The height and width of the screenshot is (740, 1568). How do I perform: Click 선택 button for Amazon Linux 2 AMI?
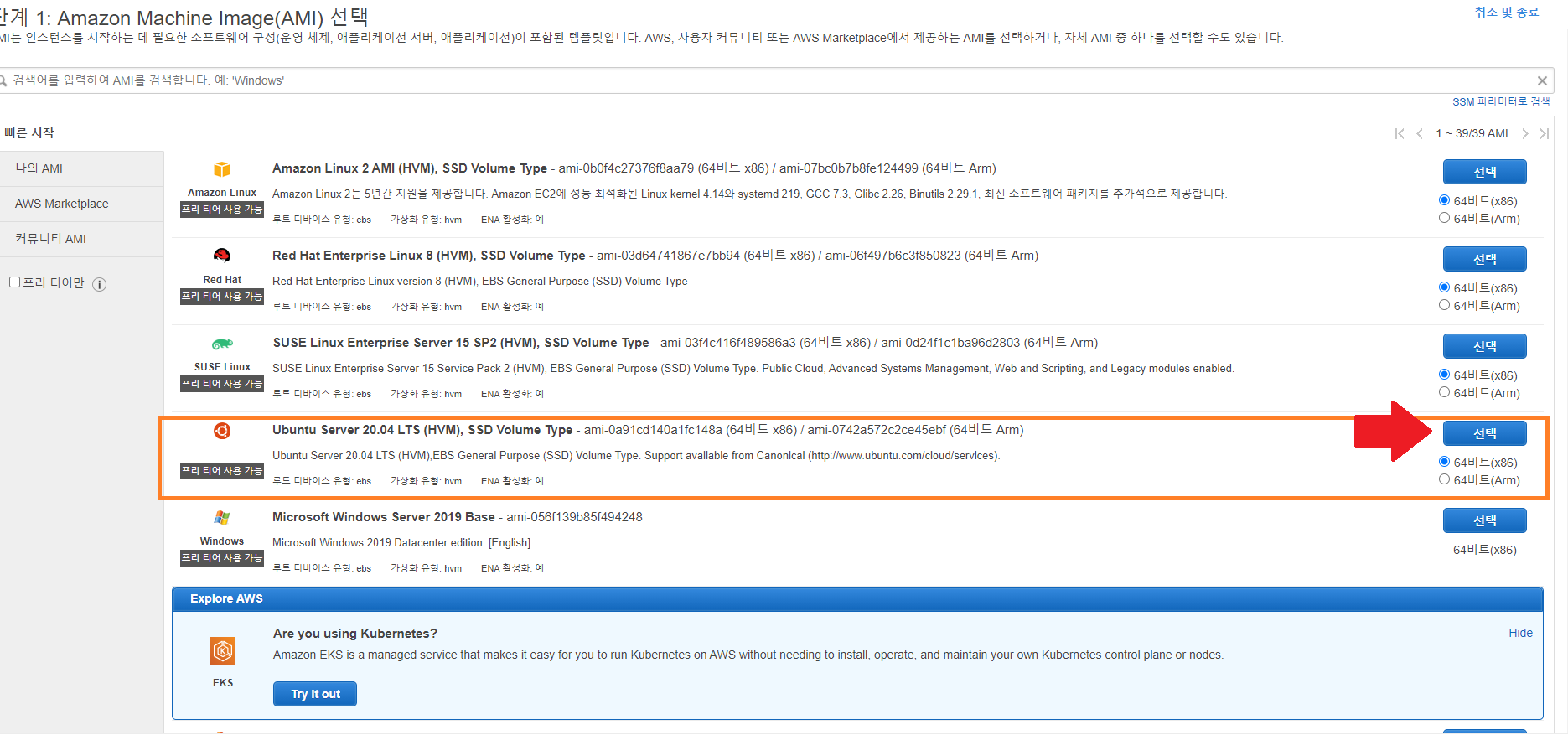pyautogui.click(x=1484, y=172)
